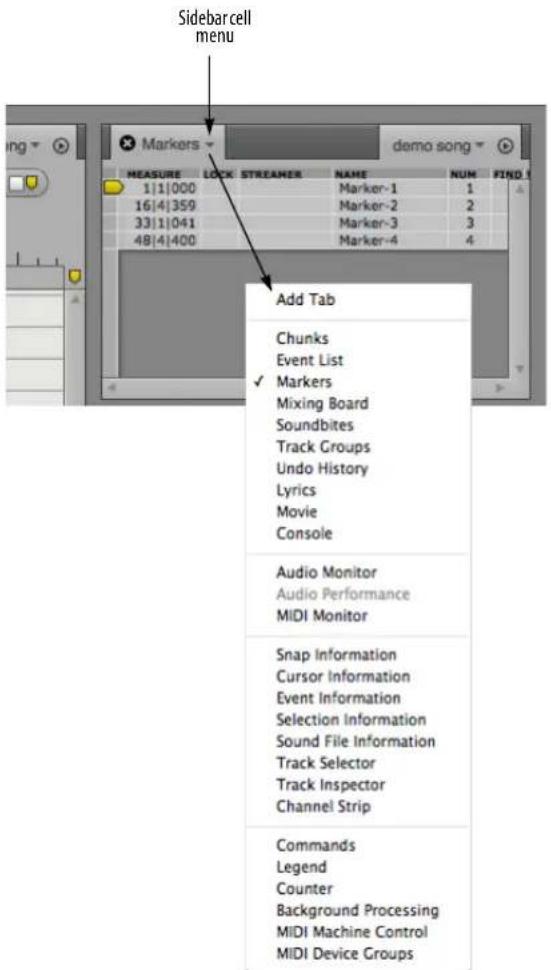Choose Console from the menu
The image size is (551, 970).
(x=304, y=533)
